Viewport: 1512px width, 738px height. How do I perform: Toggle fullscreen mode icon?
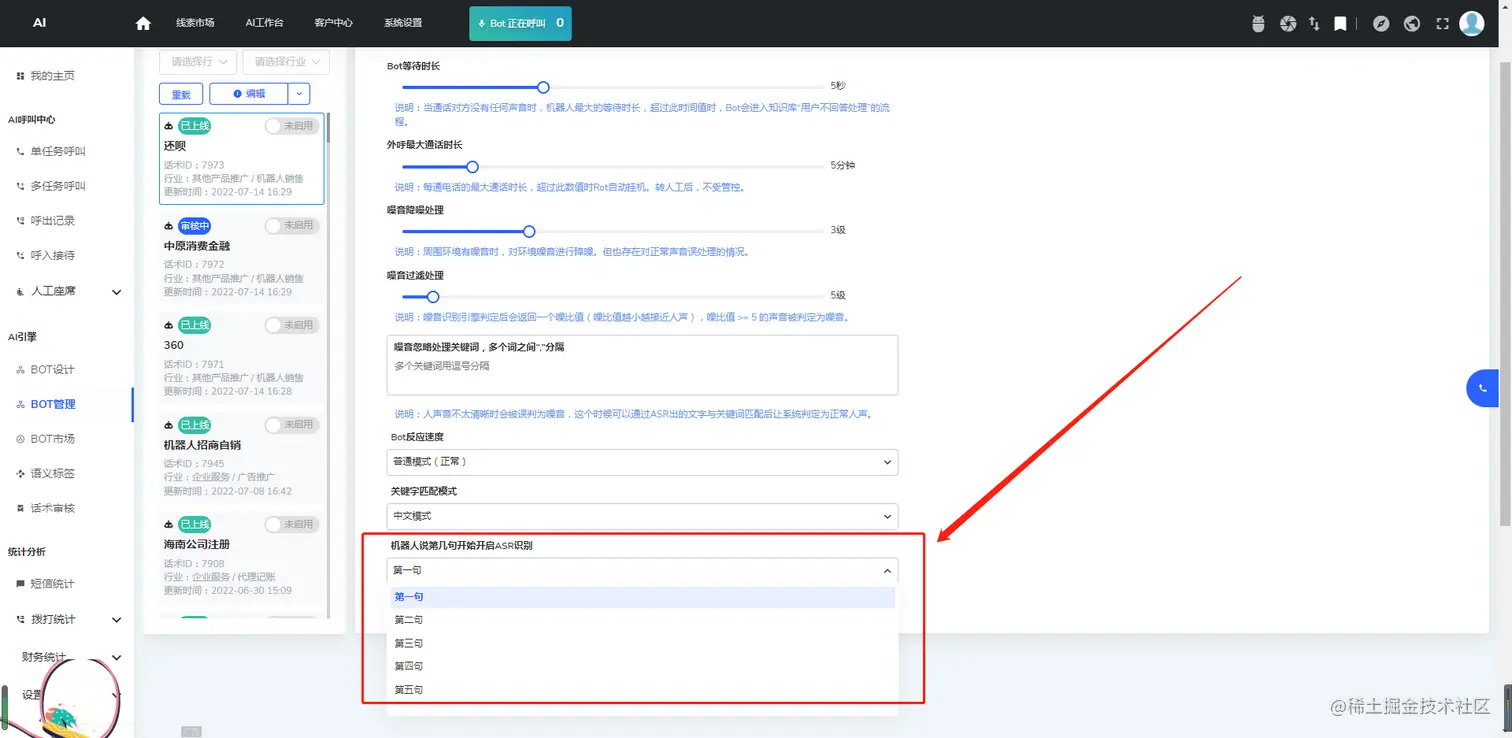tap(1442, 23)
